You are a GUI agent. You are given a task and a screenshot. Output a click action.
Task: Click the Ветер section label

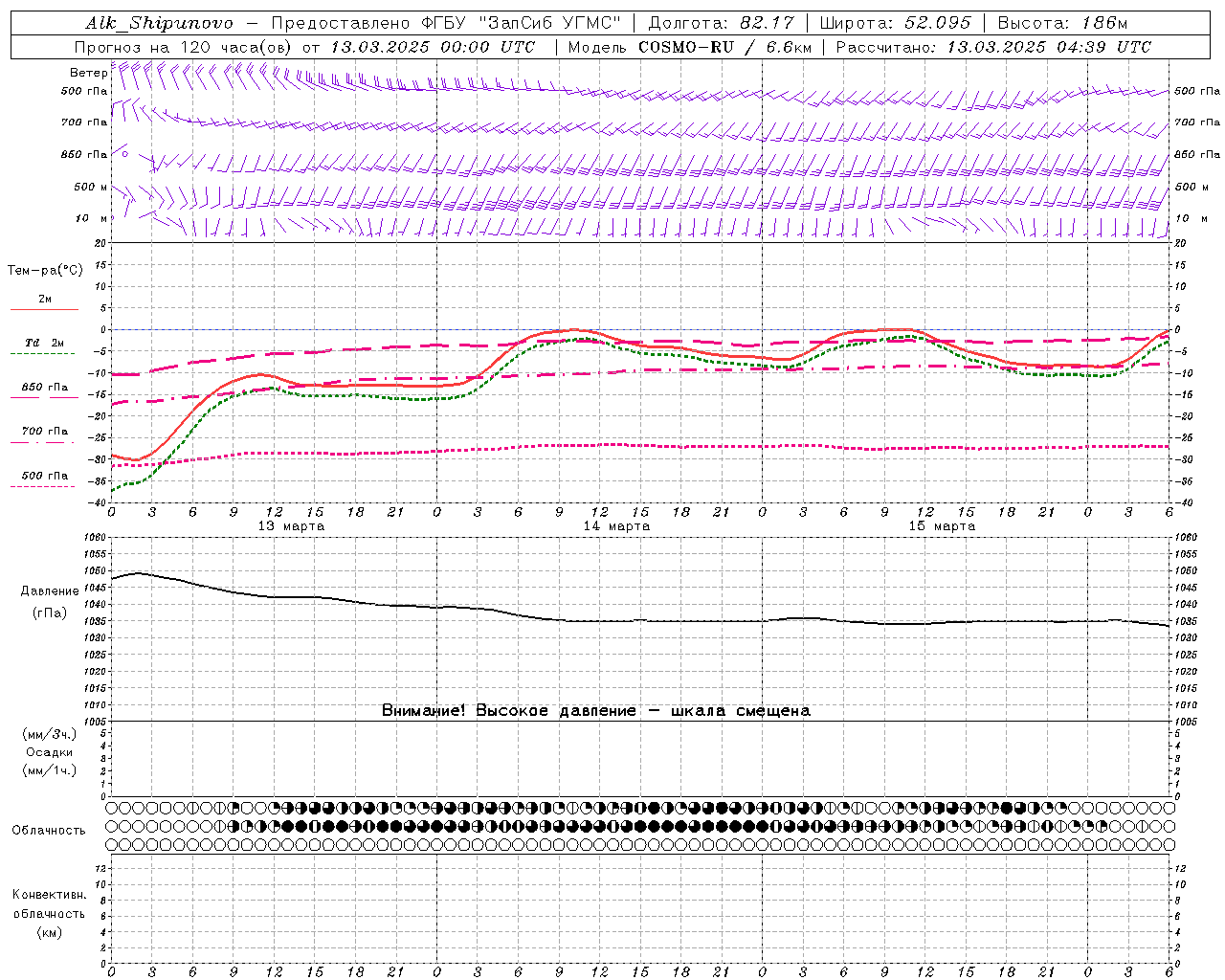[88, 73]
